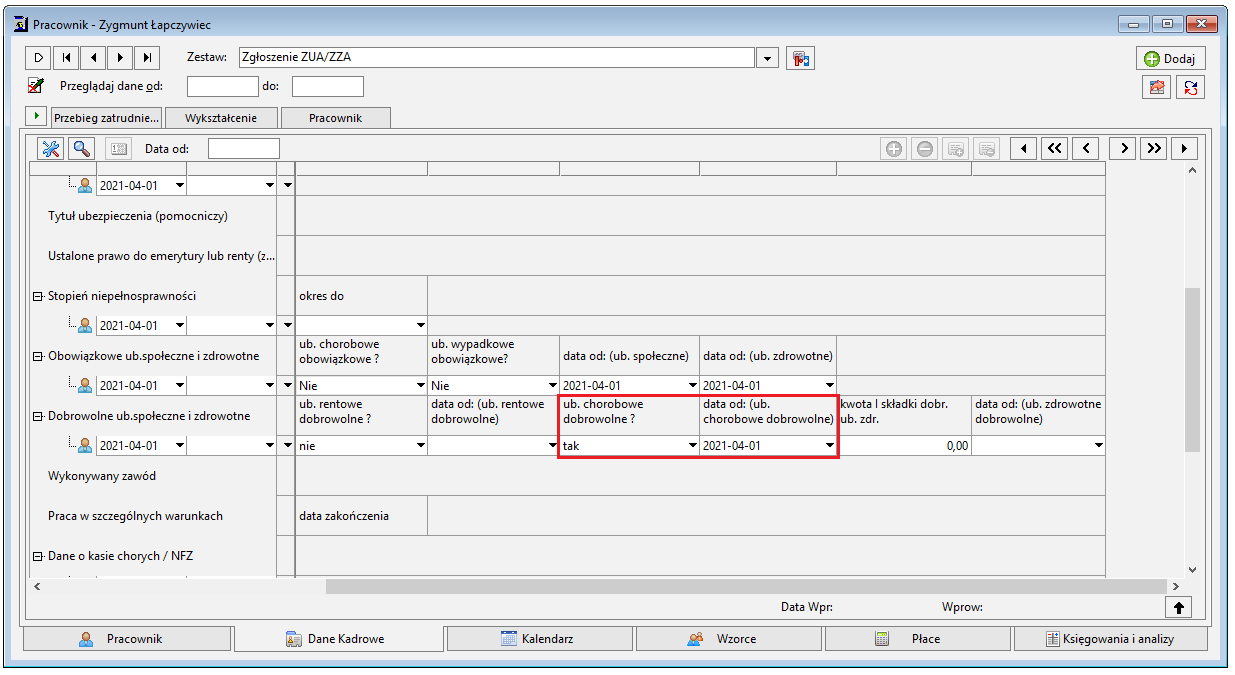Open ub. chorobowe obowiązkowe 'Nie' dropdown
The image size is (1235, 675).
pos(420,386)
